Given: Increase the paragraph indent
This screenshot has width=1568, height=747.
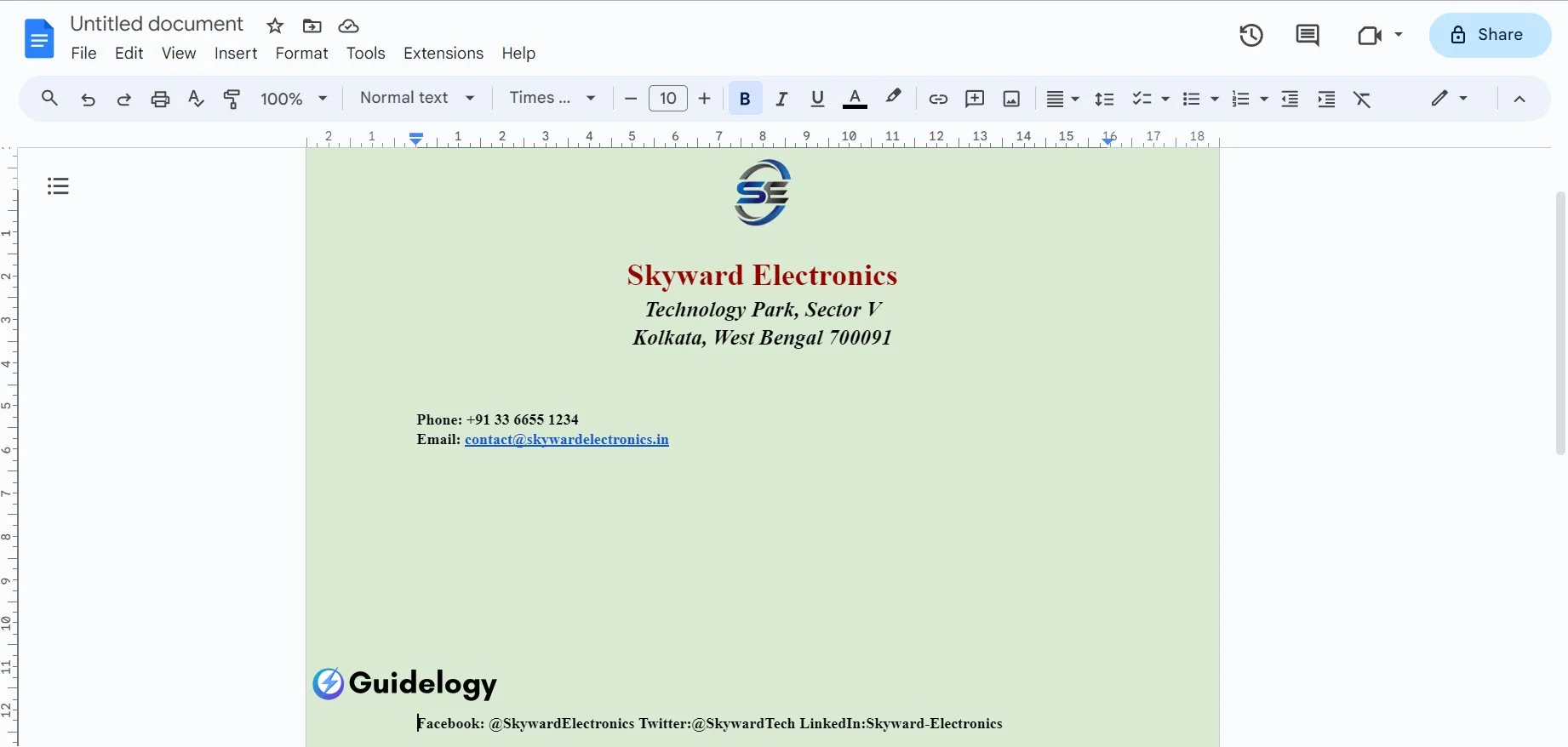Looking at the screenshot, I should click(1326, 99).
